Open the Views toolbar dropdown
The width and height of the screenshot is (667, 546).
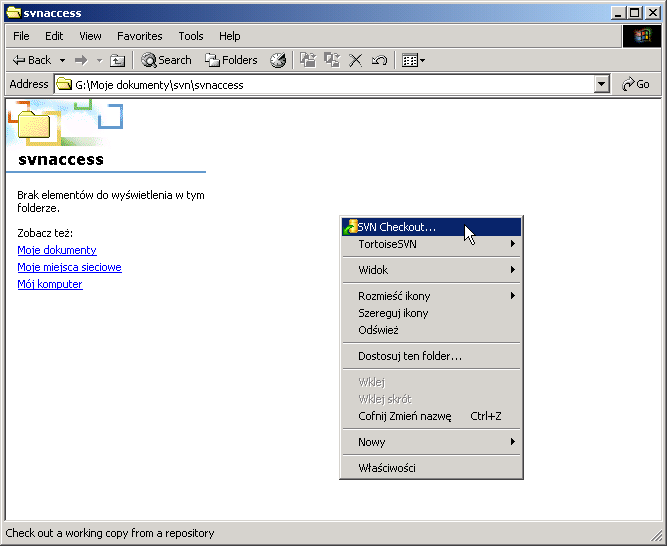tap(413, 60)
